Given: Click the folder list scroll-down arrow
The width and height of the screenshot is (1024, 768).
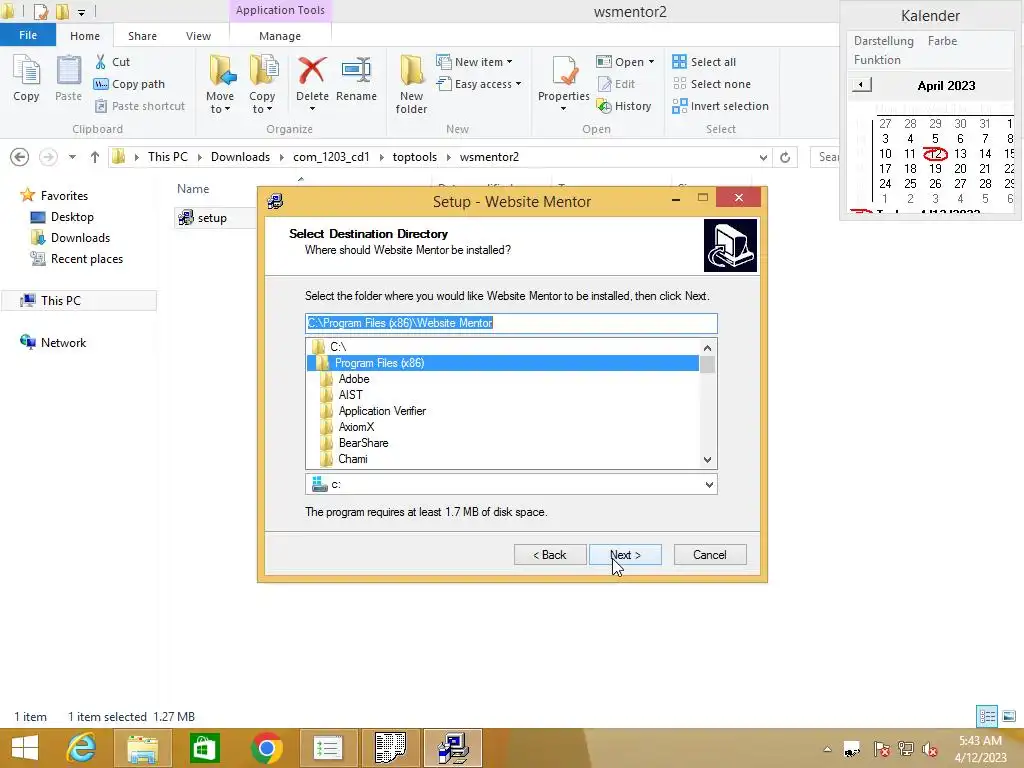Looking at the screenshot, I should click(x=707, y=460).
